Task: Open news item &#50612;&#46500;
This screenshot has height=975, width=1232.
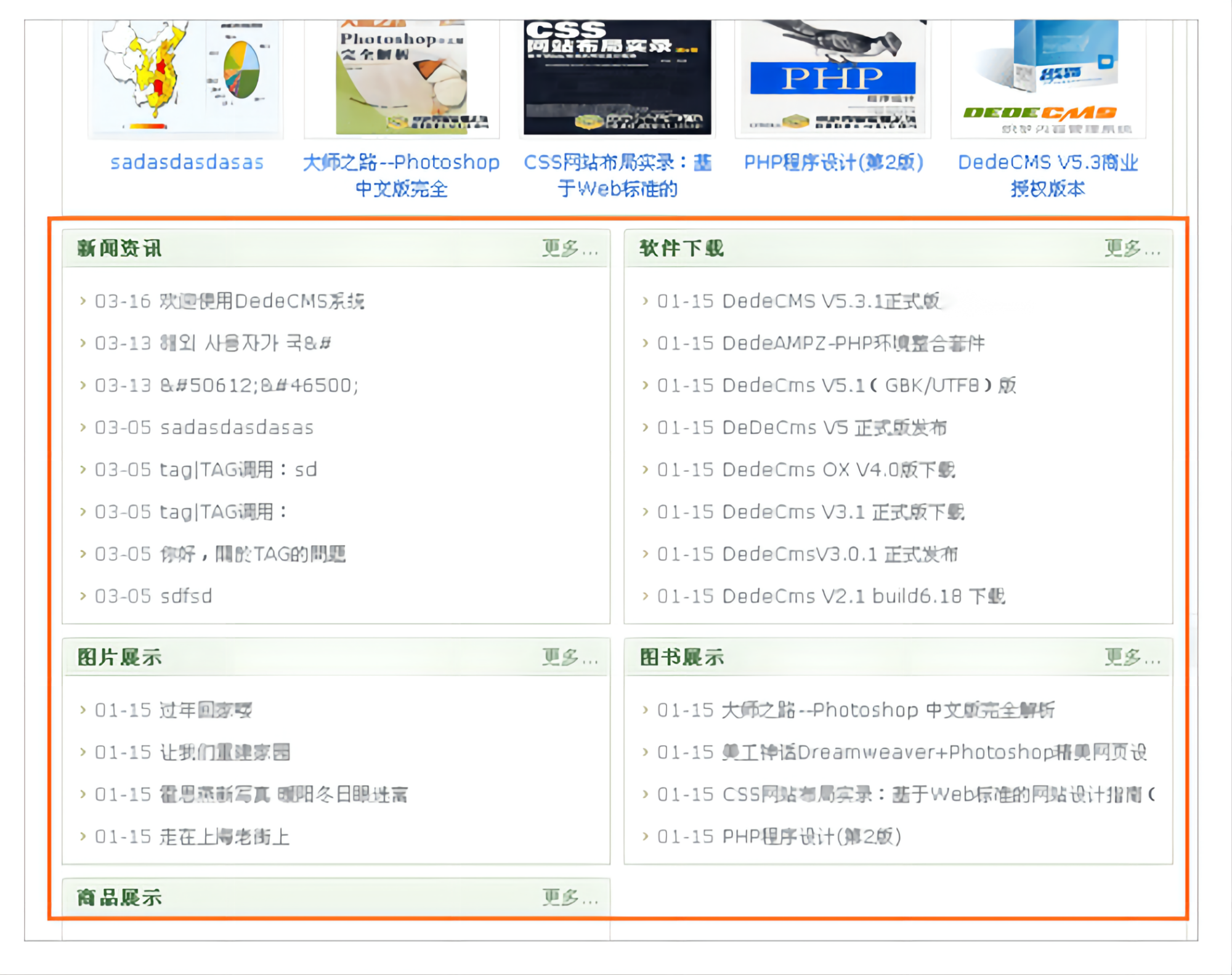Action: pos(259,386)
